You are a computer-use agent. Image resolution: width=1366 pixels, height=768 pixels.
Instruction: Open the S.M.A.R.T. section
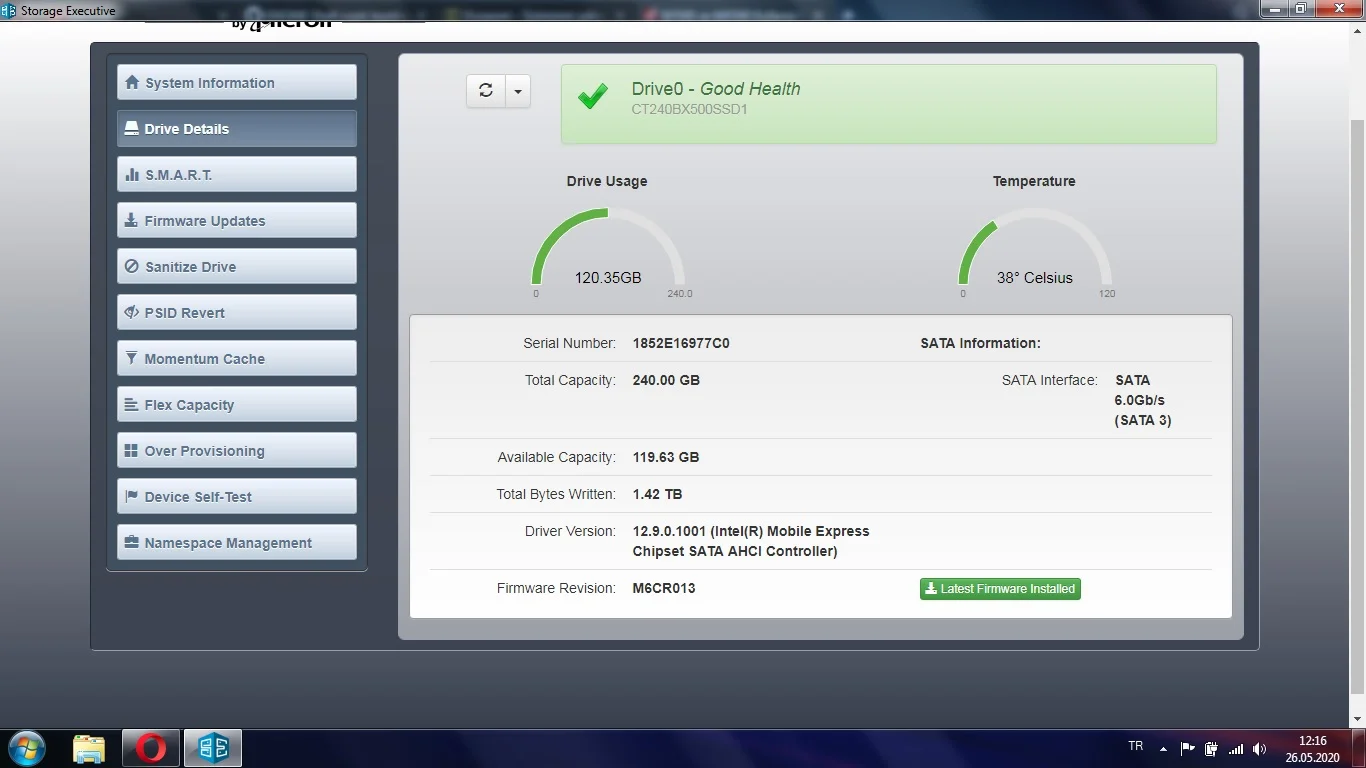point(237,175)
